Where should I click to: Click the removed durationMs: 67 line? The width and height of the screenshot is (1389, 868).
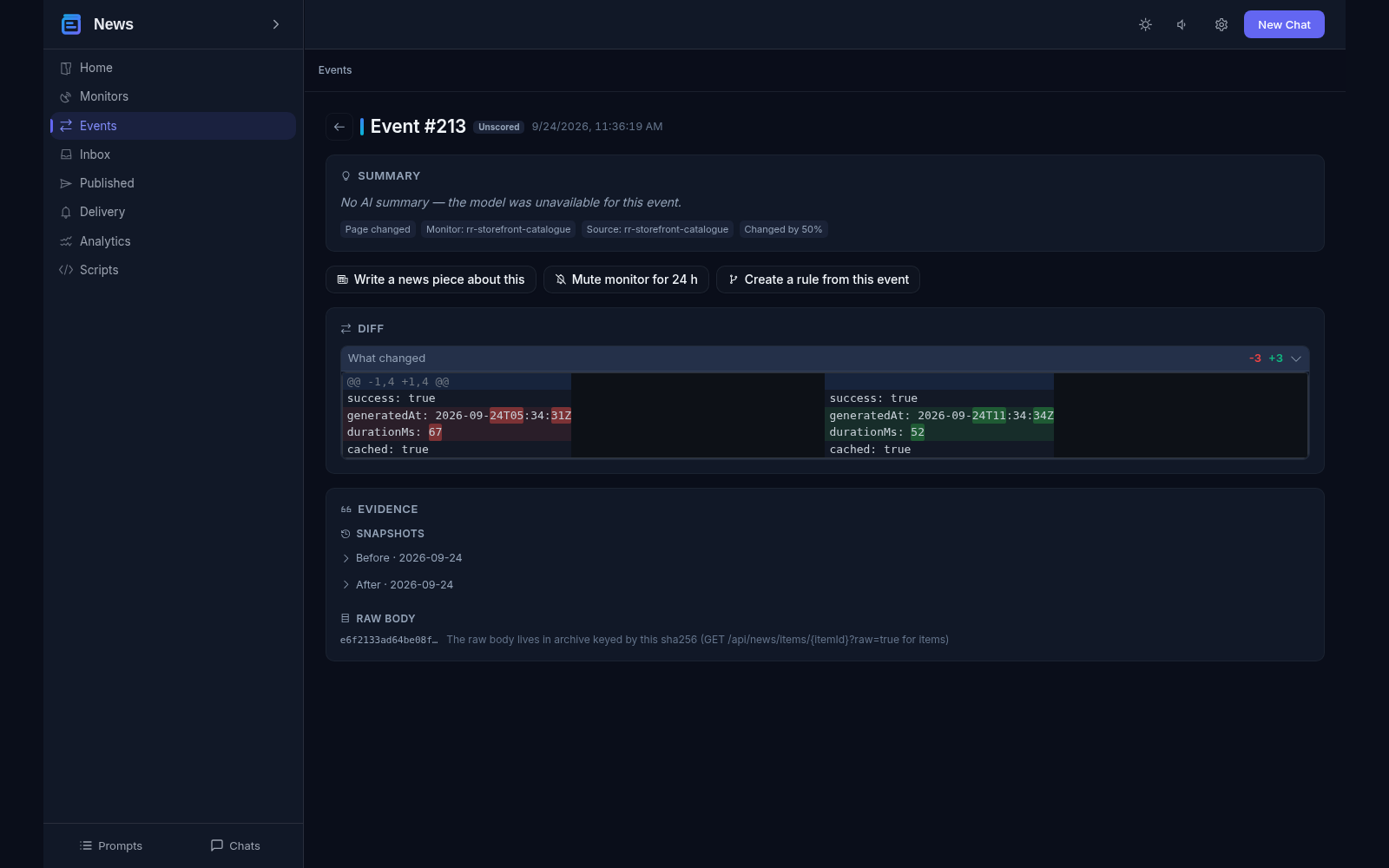click(x=457, y=432)
